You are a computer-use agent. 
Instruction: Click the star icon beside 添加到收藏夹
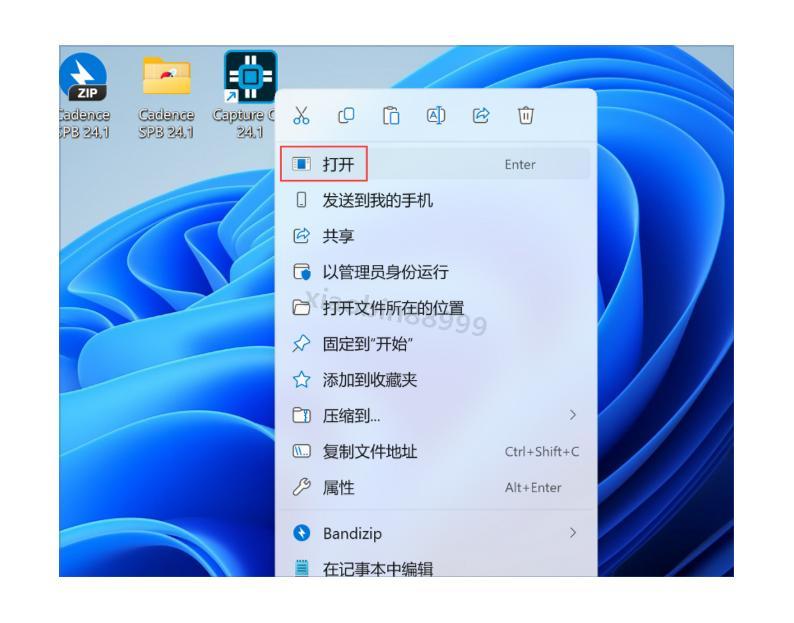(x=301, y=380)
